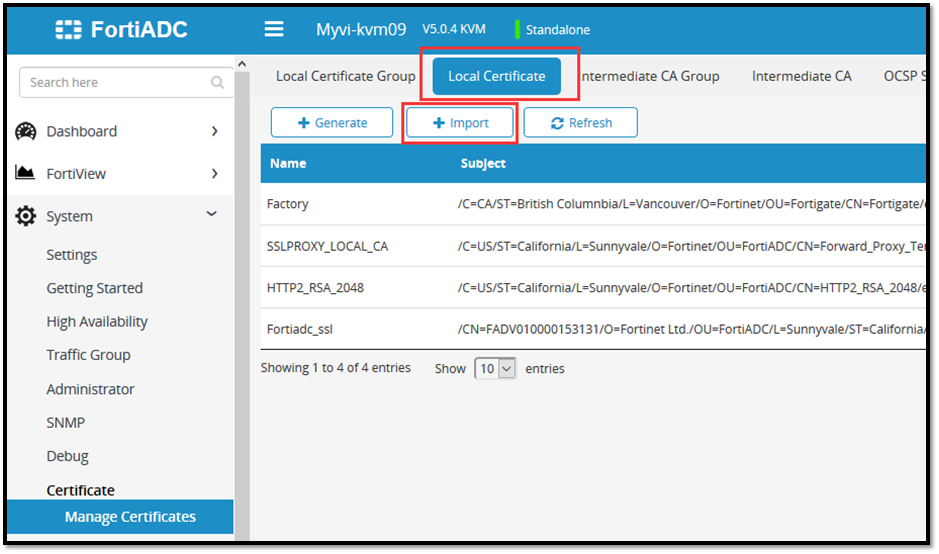Open Settings under System
The width and height of the screenshot is (939, 554).
72,255
